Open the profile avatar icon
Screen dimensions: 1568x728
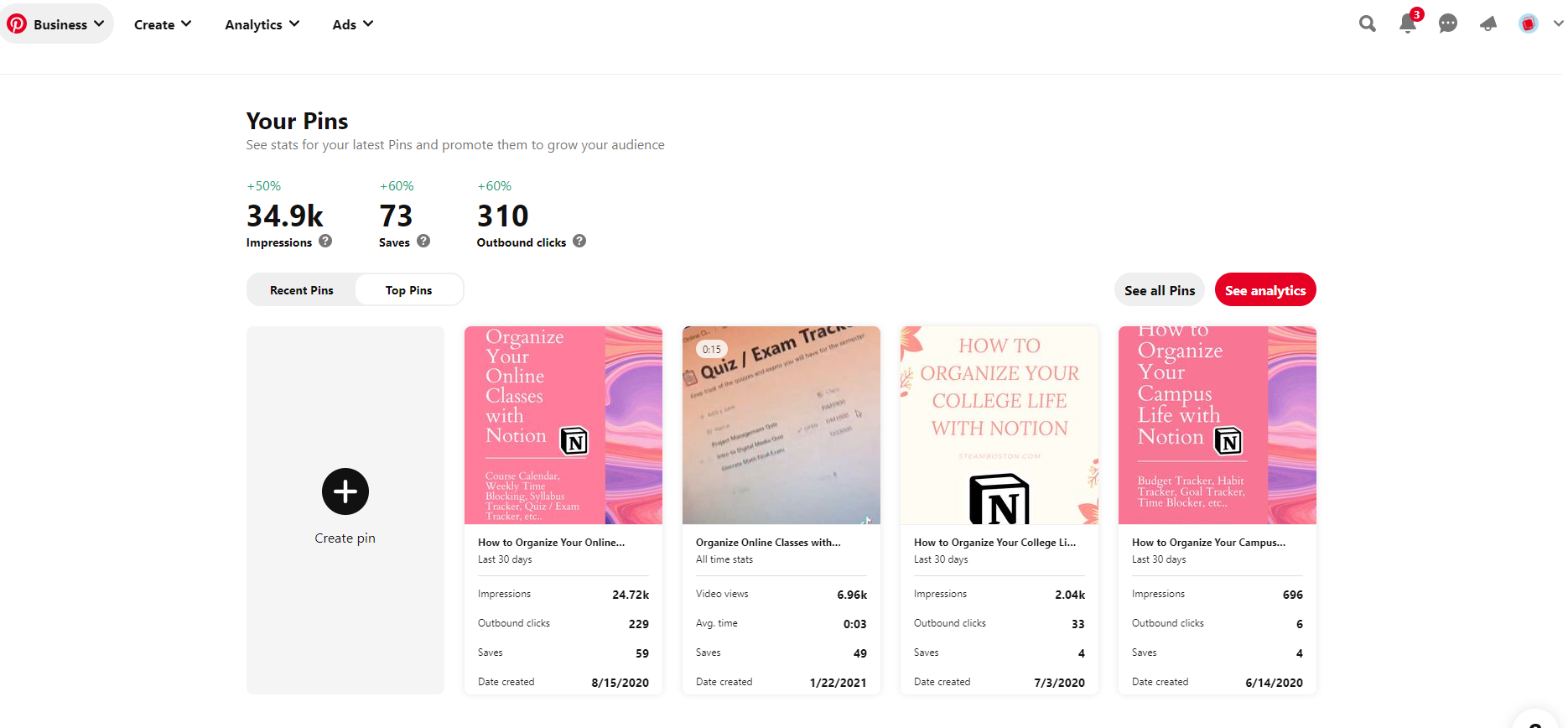(1529, 23)
